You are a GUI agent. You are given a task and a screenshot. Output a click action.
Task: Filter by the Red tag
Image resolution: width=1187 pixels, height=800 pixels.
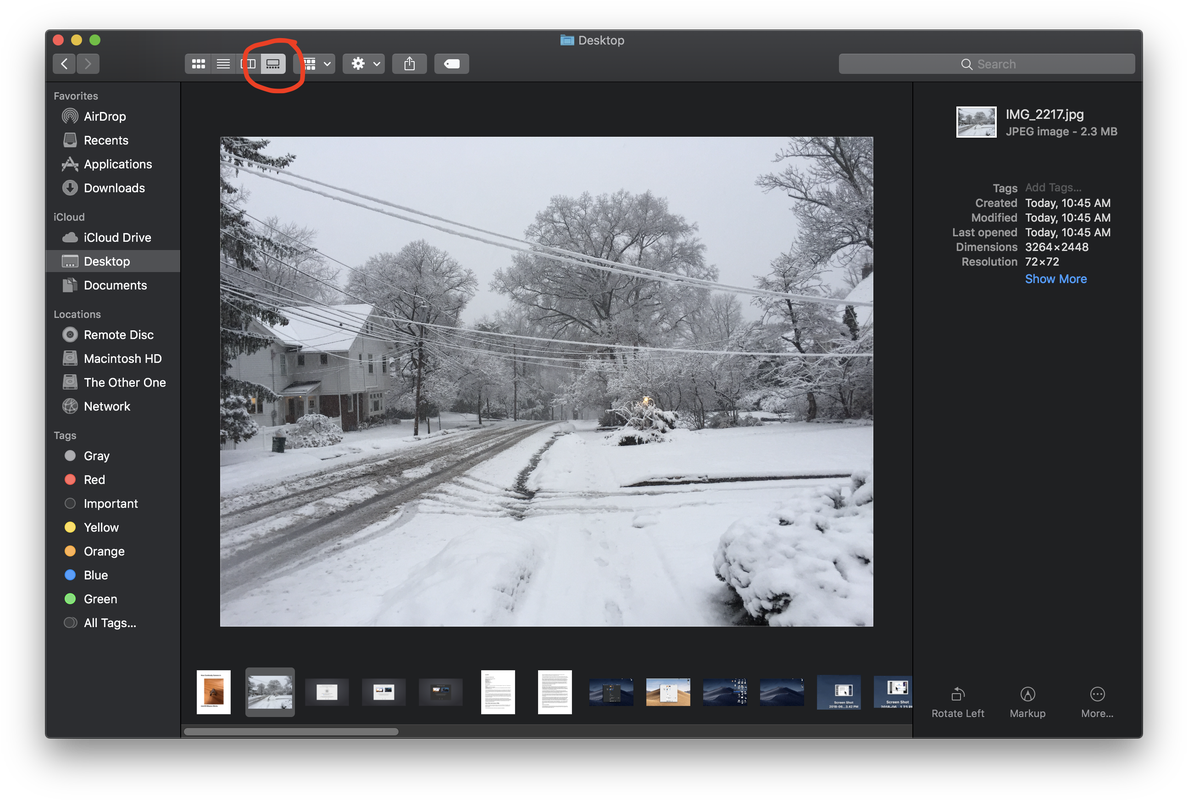[x=94, y=480]
